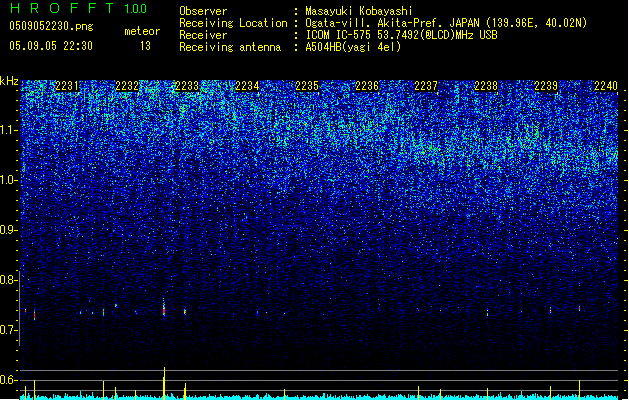This screenshot has width=629, height=400.
Task: Click the tallest yellow signal peak in bottom graph
Action: point(164,383)
